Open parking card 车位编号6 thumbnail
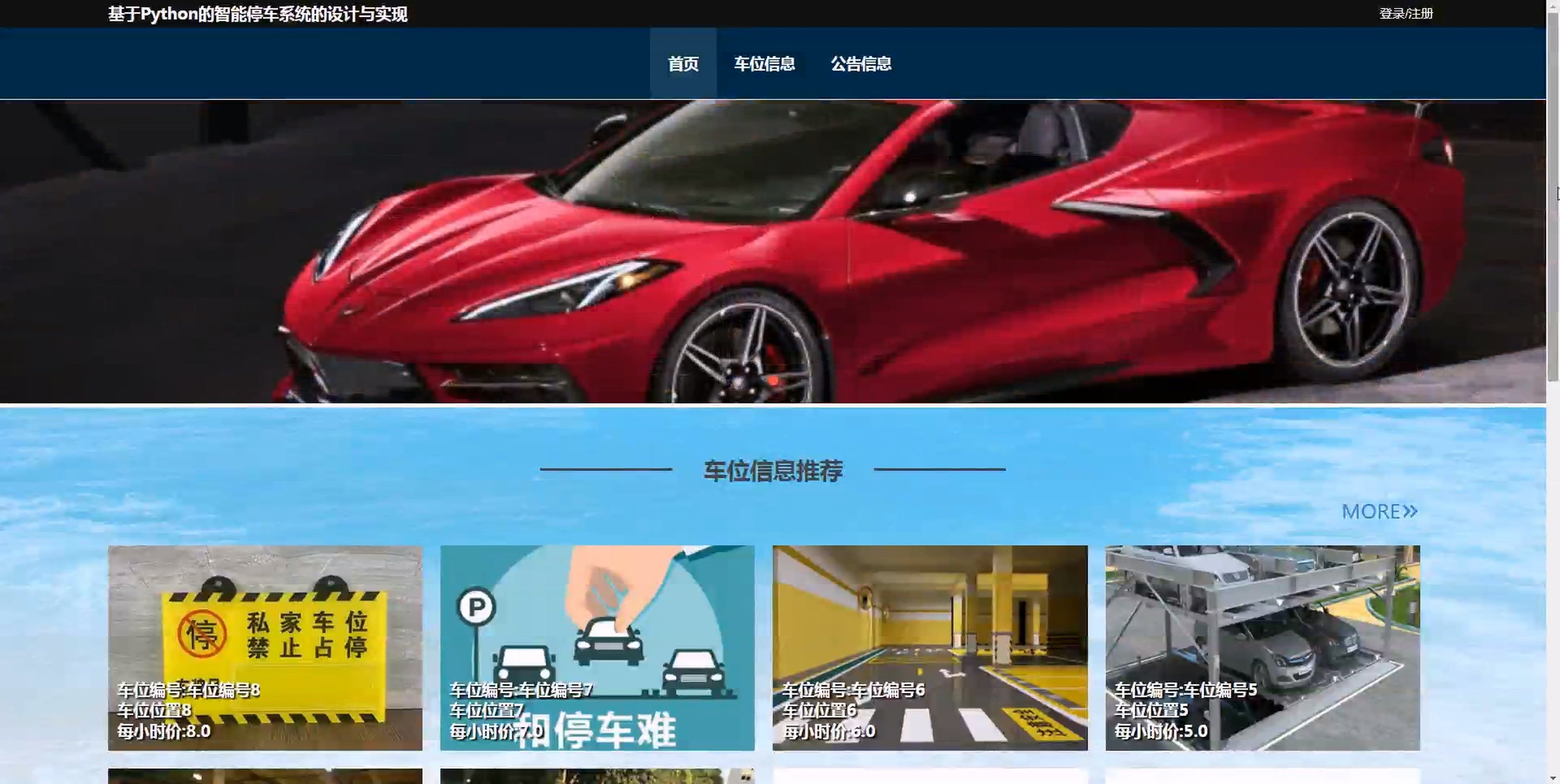The image size is (1560, 784). 930,648
